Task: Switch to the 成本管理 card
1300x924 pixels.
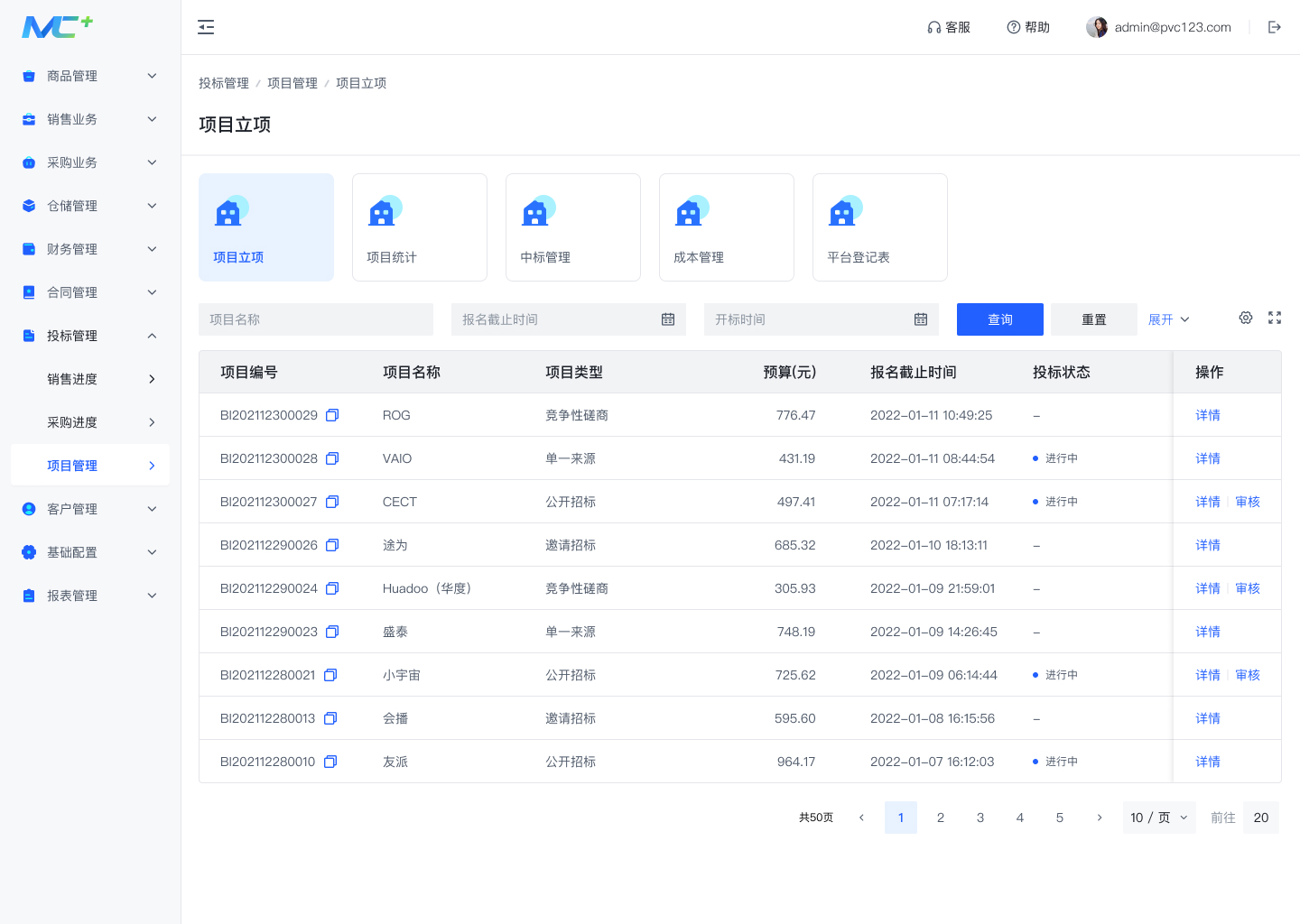Action: 727,227
